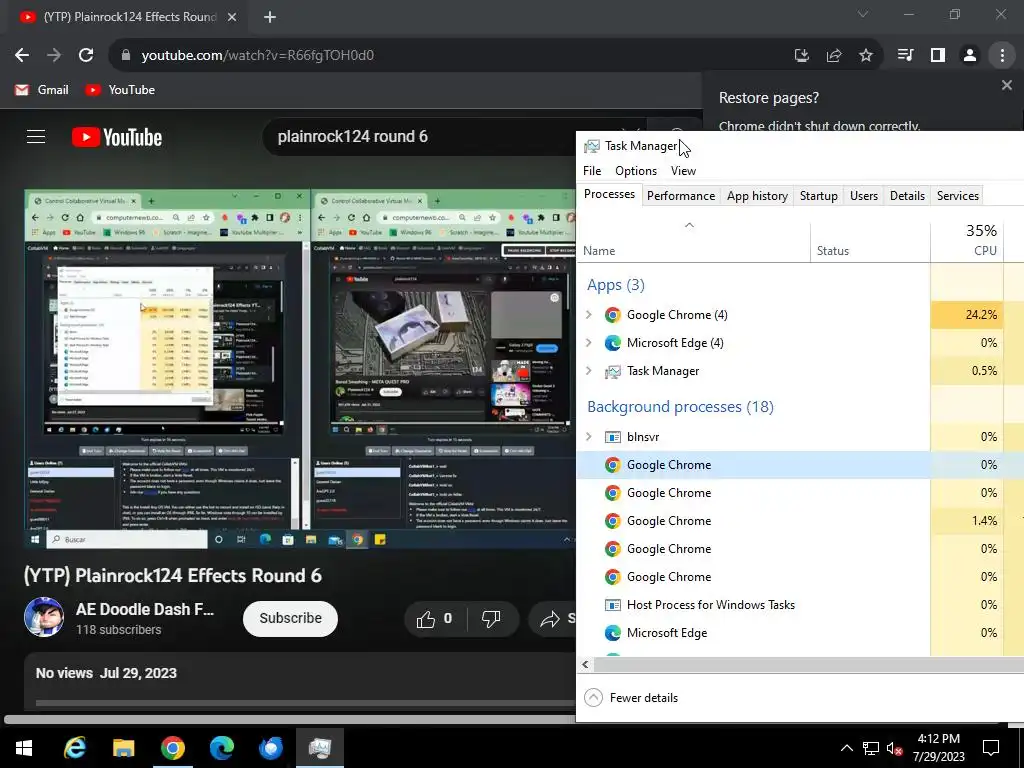
Task: Open Task Manager File menu
Action: 592,171
